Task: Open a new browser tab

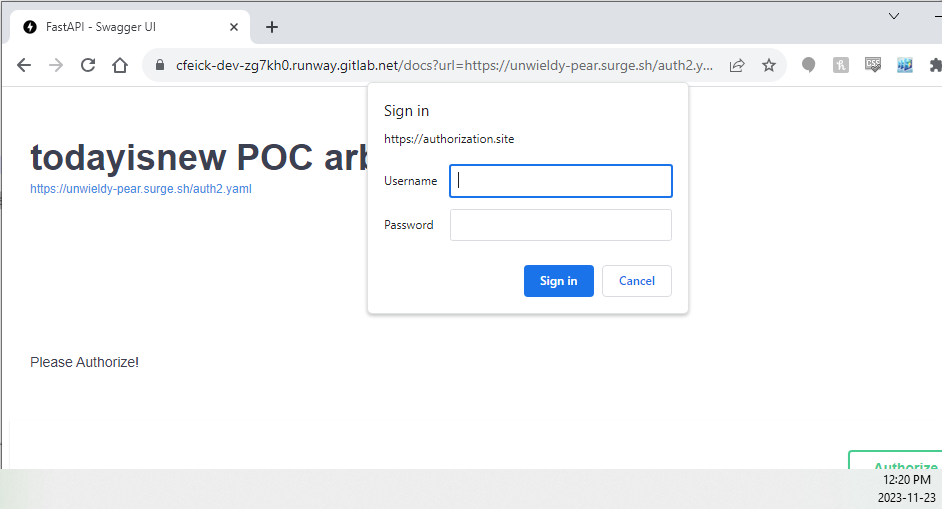Action: coord(272,27)
